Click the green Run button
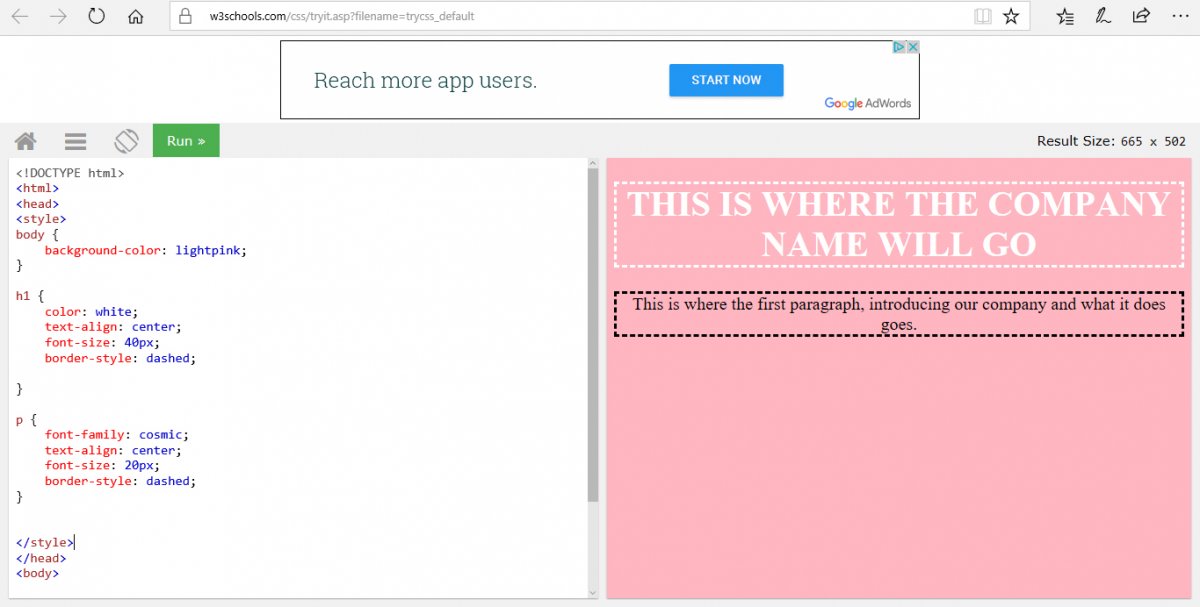1200x607 pixels. [186, 141]
